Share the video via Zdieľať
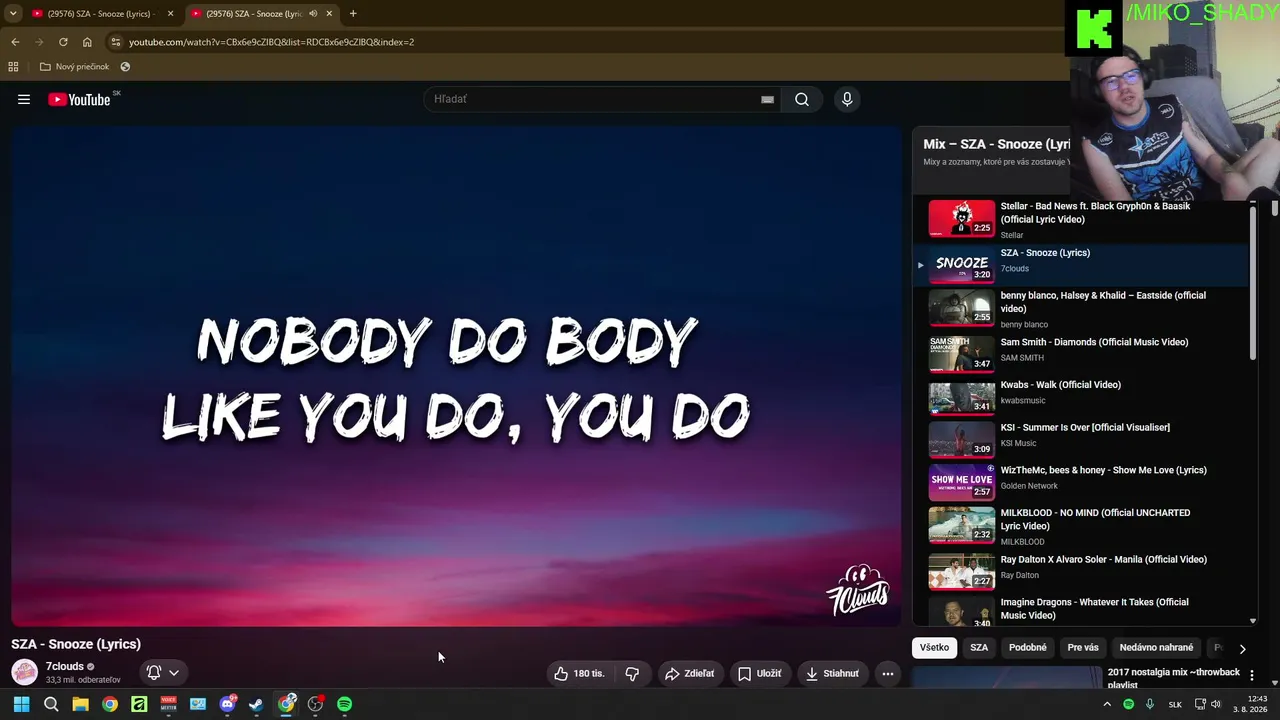 point(689,673)
